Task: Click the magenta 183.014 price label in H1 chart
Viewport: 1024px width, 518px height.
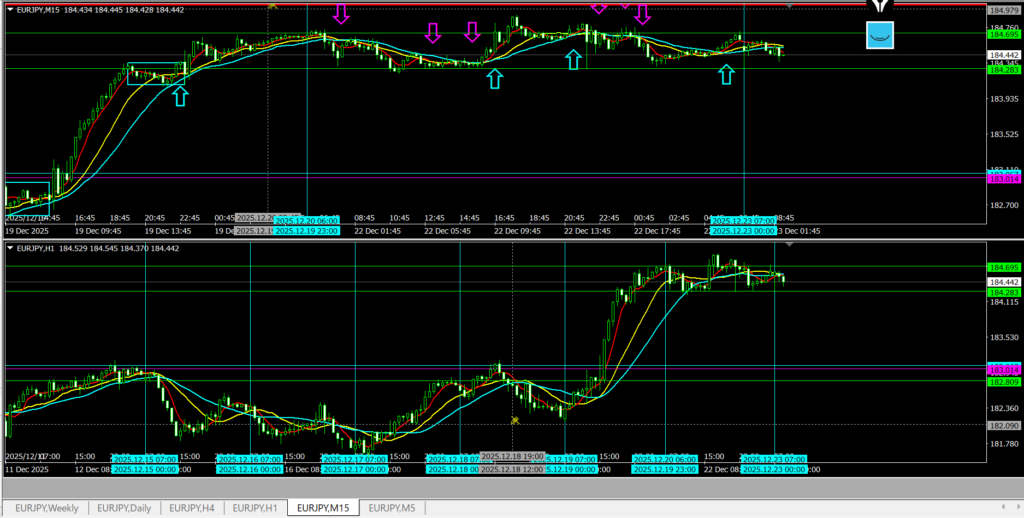Action: [1003, 370]
